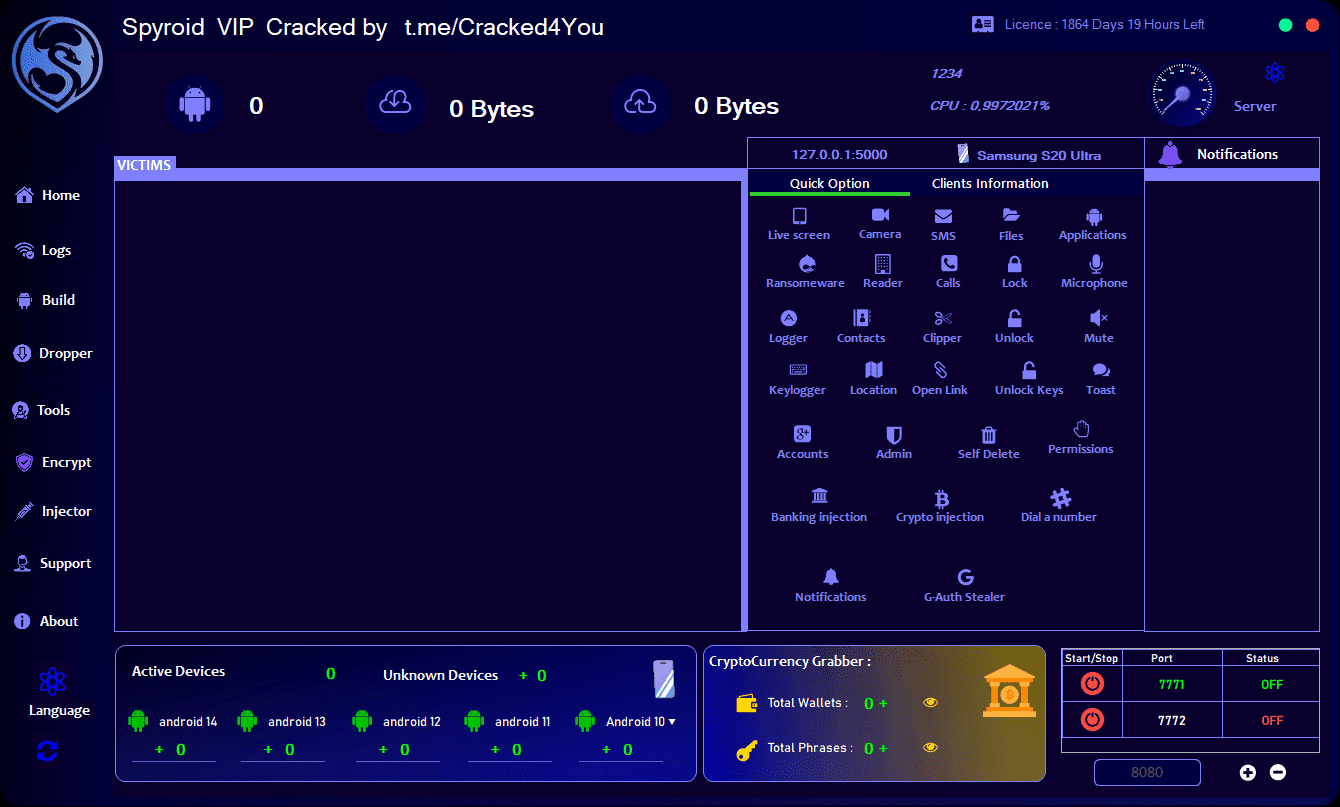
Task: Click the Android devices counter icon
Action: (194, 104)
